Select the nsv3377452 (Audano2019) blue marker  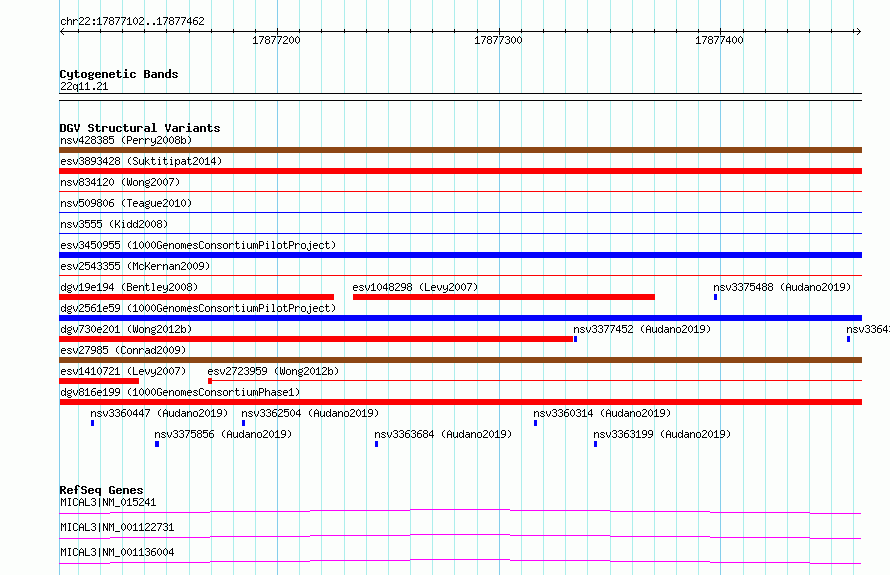(x=576, y=339)
